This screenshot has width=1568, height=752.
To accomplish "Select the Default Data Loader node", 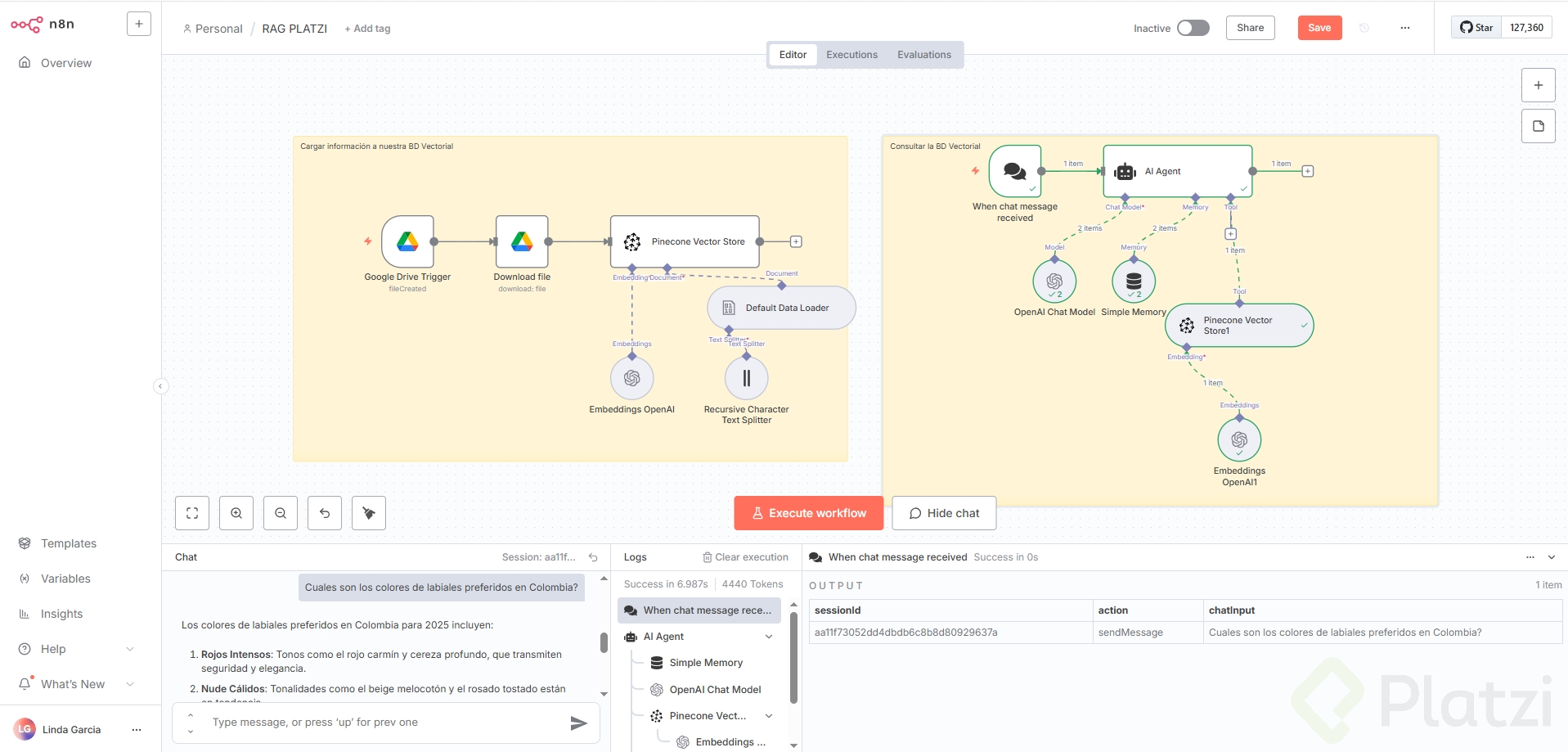I will pos(781,308).
